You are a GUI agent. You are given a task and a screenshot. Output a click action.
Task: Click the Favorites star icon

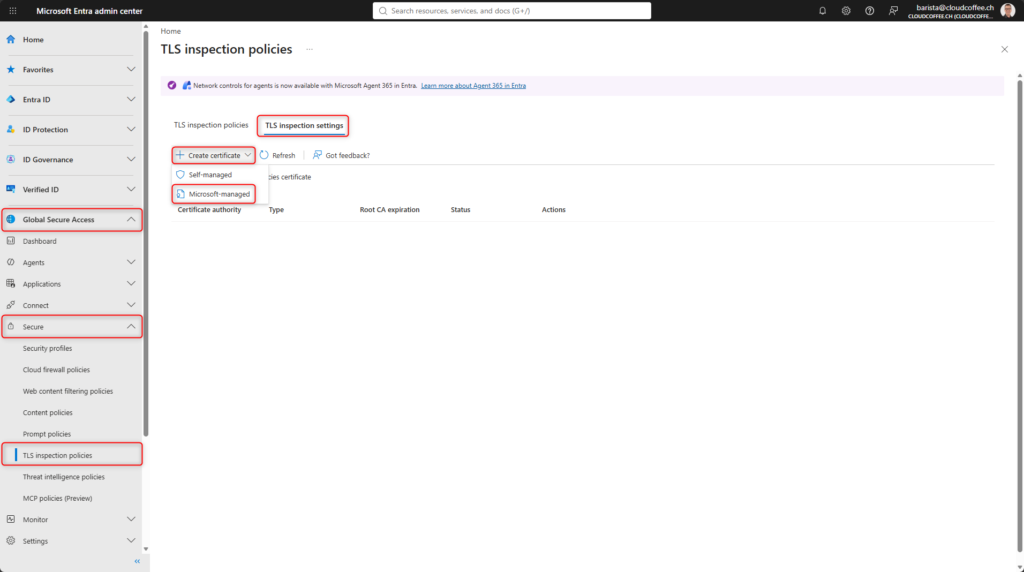[10, 69]
